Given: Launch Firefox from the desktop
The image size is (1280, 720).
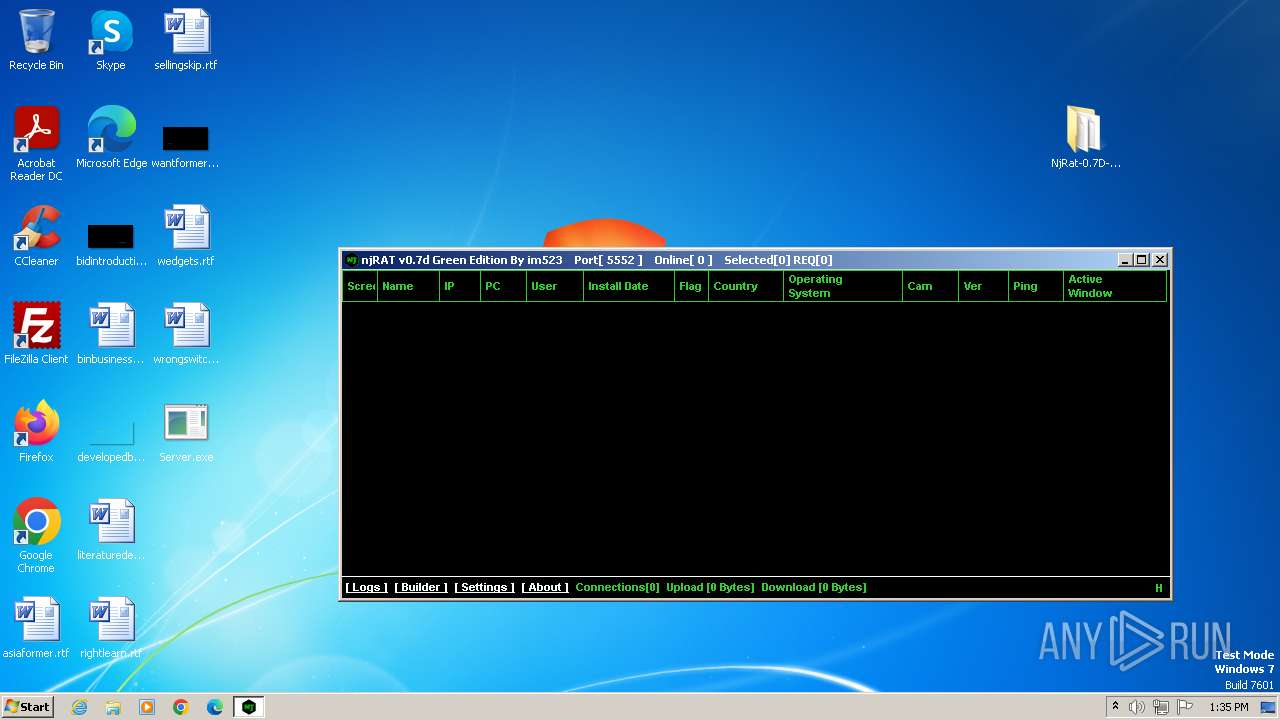Looking at the screenshot, I should pyautogui.click(x=36, y=432).
